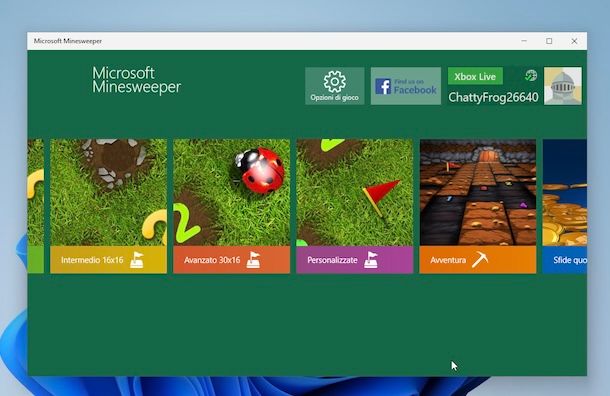Start Avanzato 30x16 game mode

(231, 206)
